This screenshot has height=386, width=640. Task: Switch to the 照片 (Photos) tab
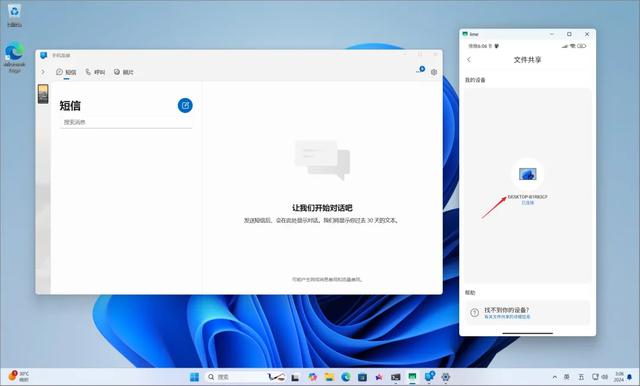(x=124, y=72)
